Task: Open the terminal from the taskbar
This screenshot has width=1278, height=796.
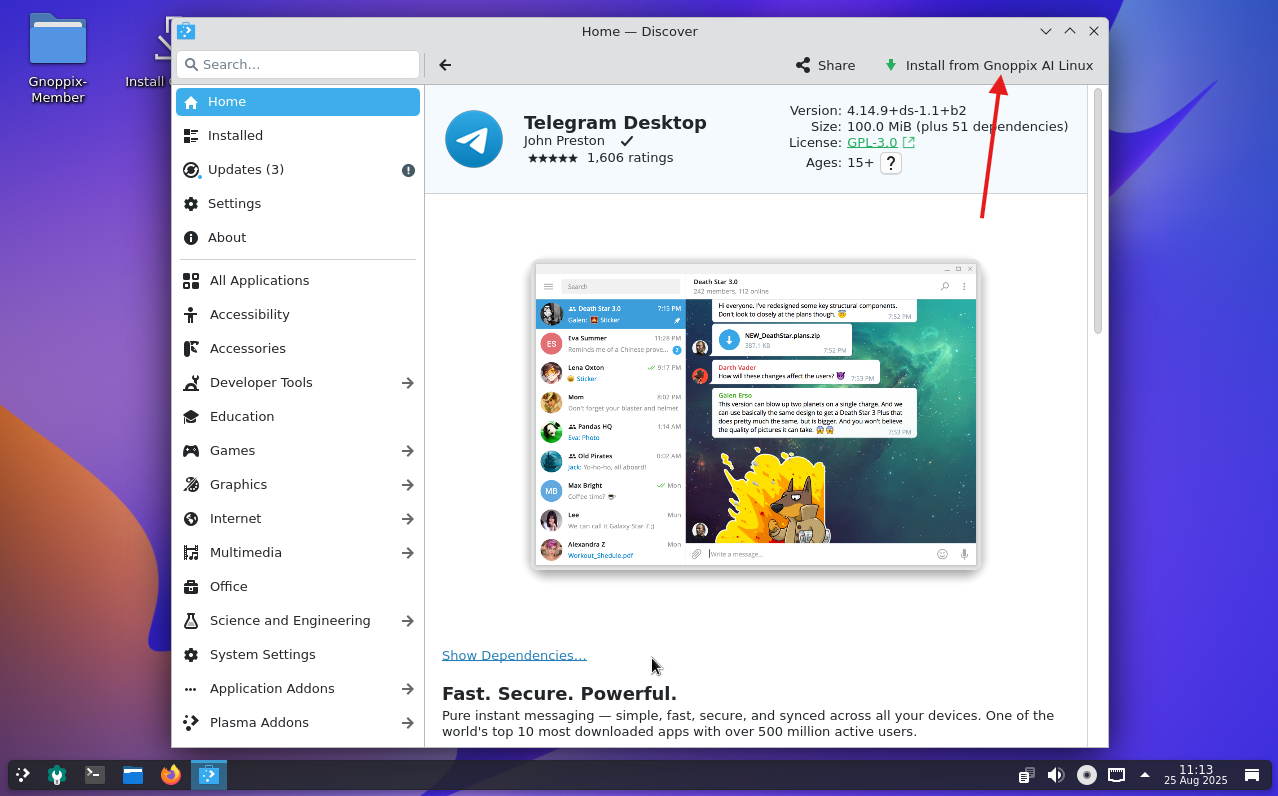Action: [95, 774]
